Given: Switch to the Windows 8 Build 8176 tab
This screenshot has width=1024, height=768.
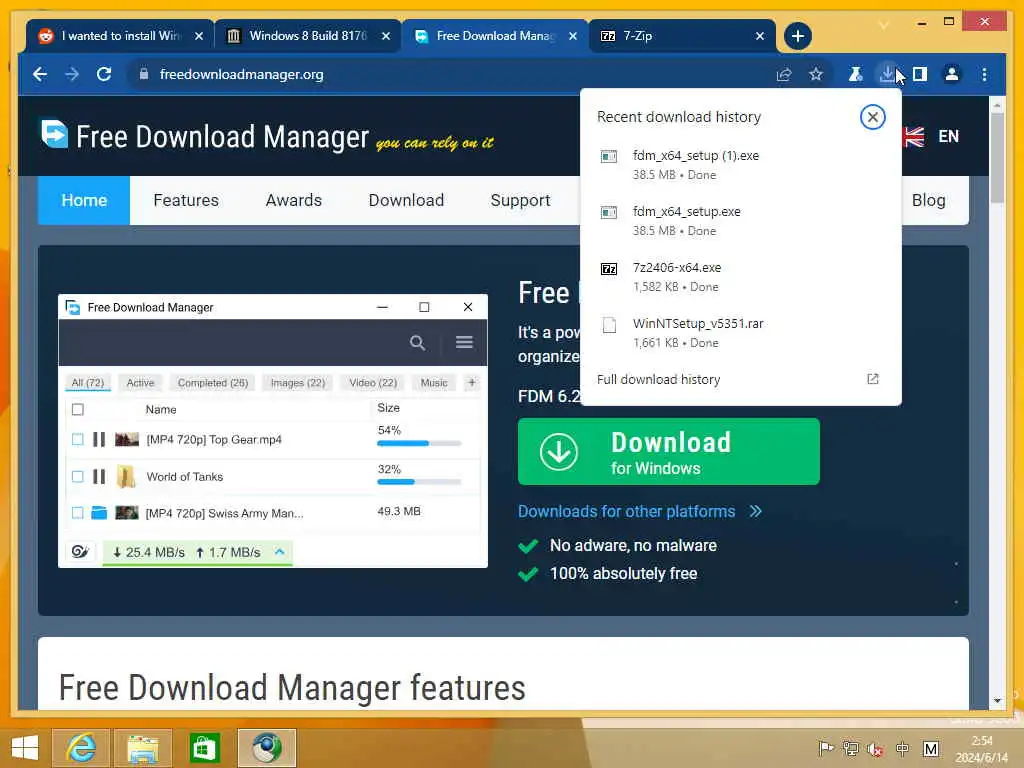Looking at the screenshot, I should [x=307, y=36].
